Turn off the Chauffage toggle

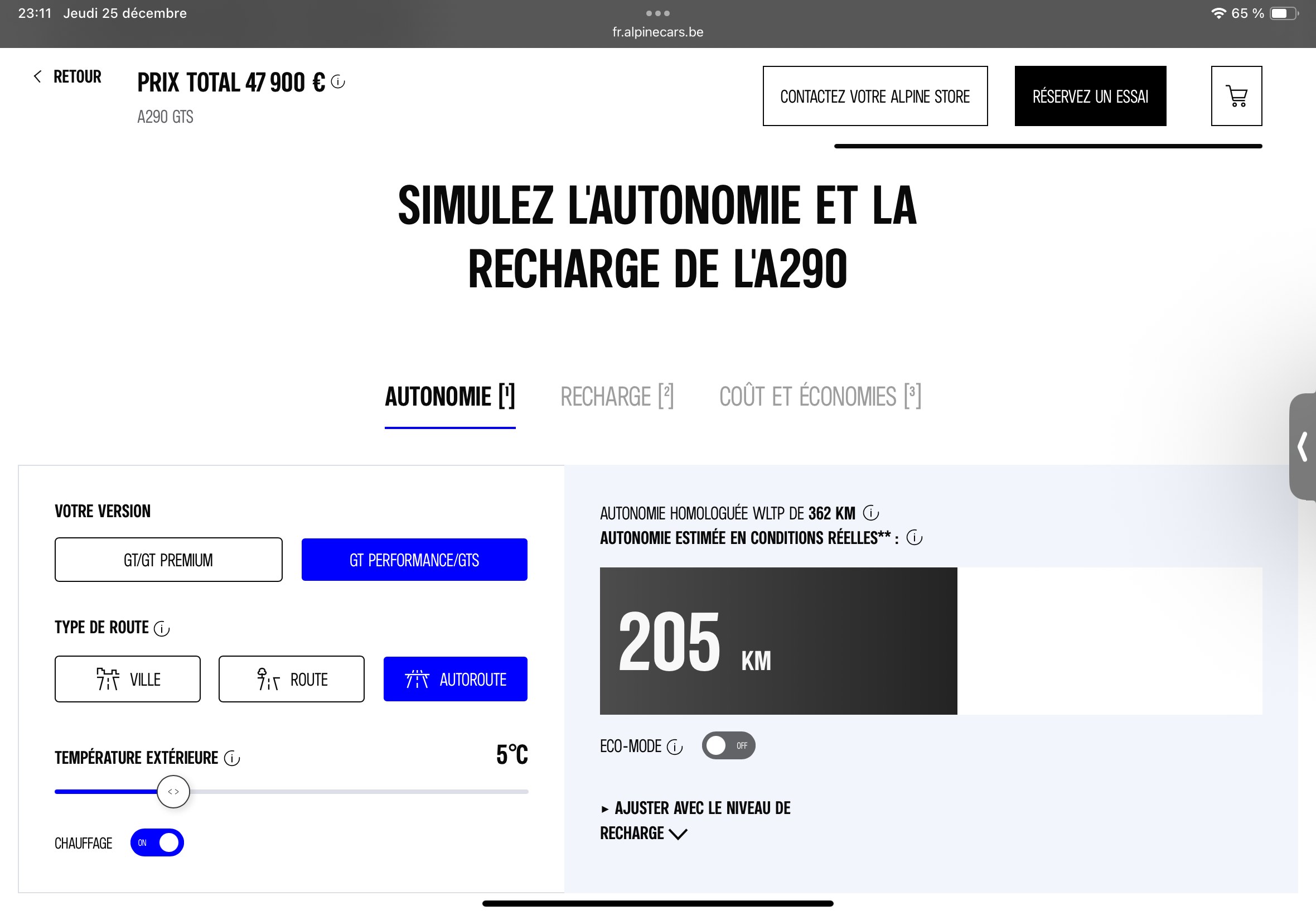point(157,843)
